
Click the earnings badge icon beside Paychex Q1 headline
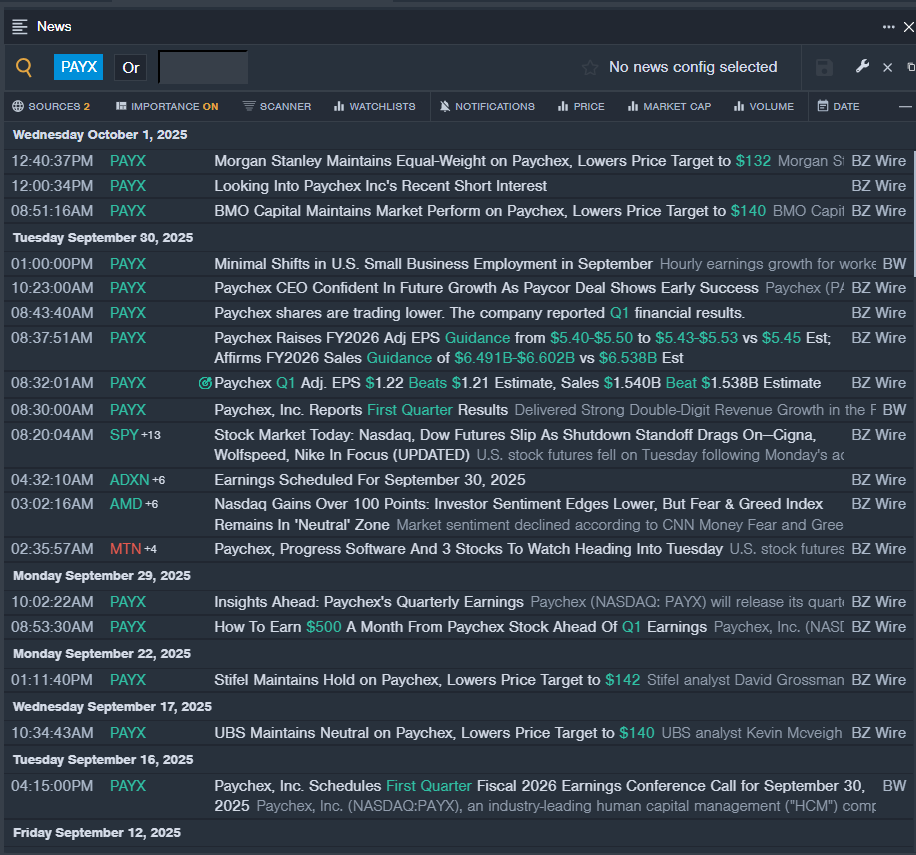(205, 383)
